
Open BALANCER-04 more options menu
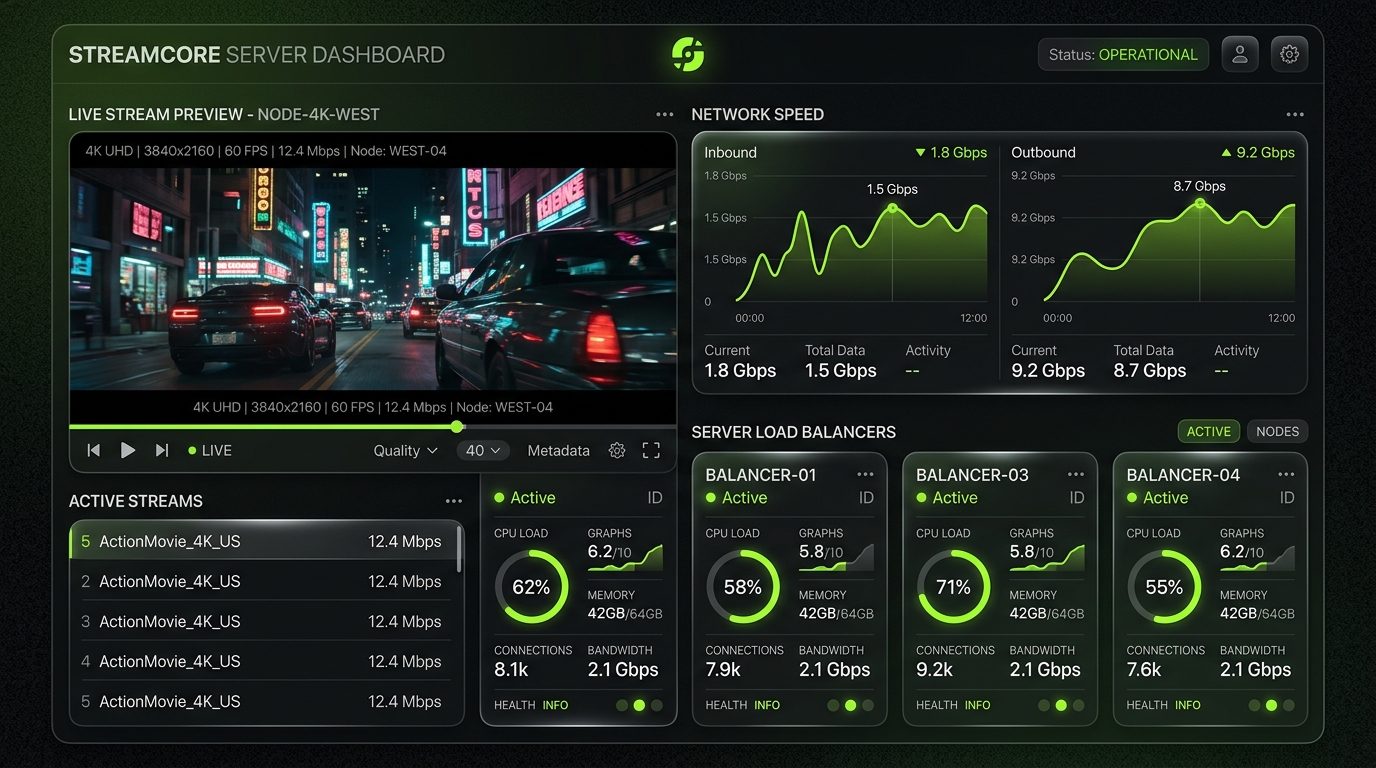(1286, 475)
